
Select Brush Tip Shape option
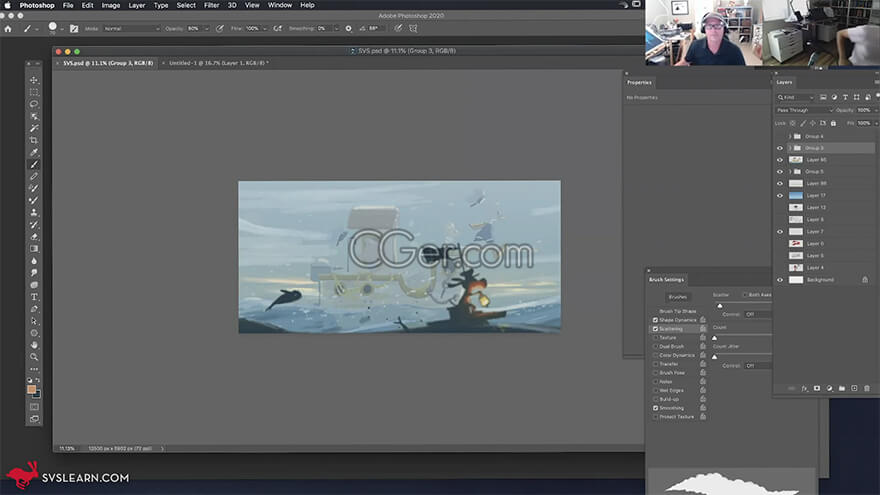(677, 311)
